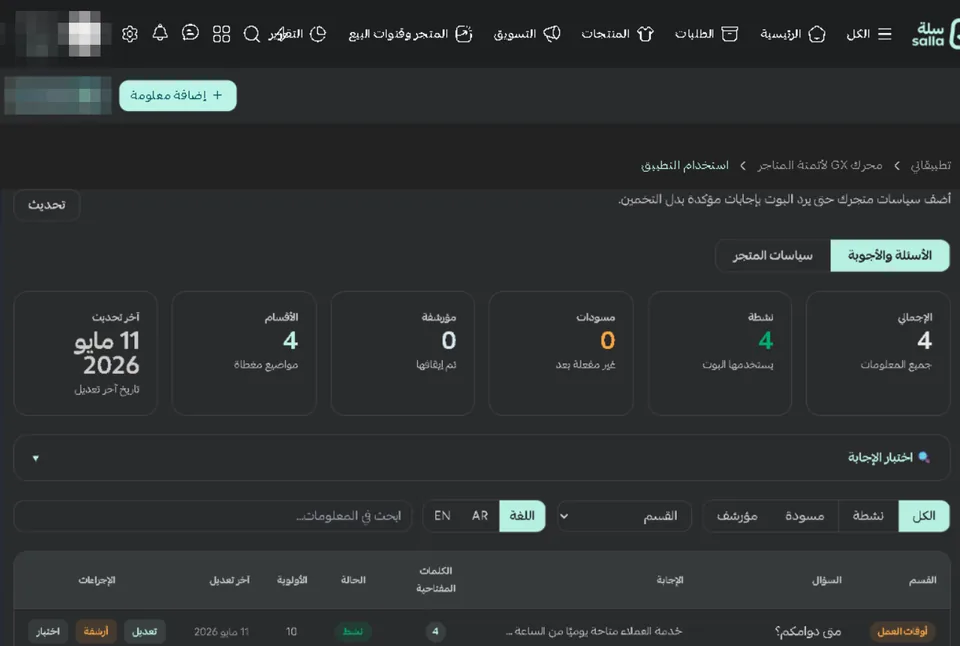Open the التقارير reports menu
The image size is (960, 646).
(298, 34)
